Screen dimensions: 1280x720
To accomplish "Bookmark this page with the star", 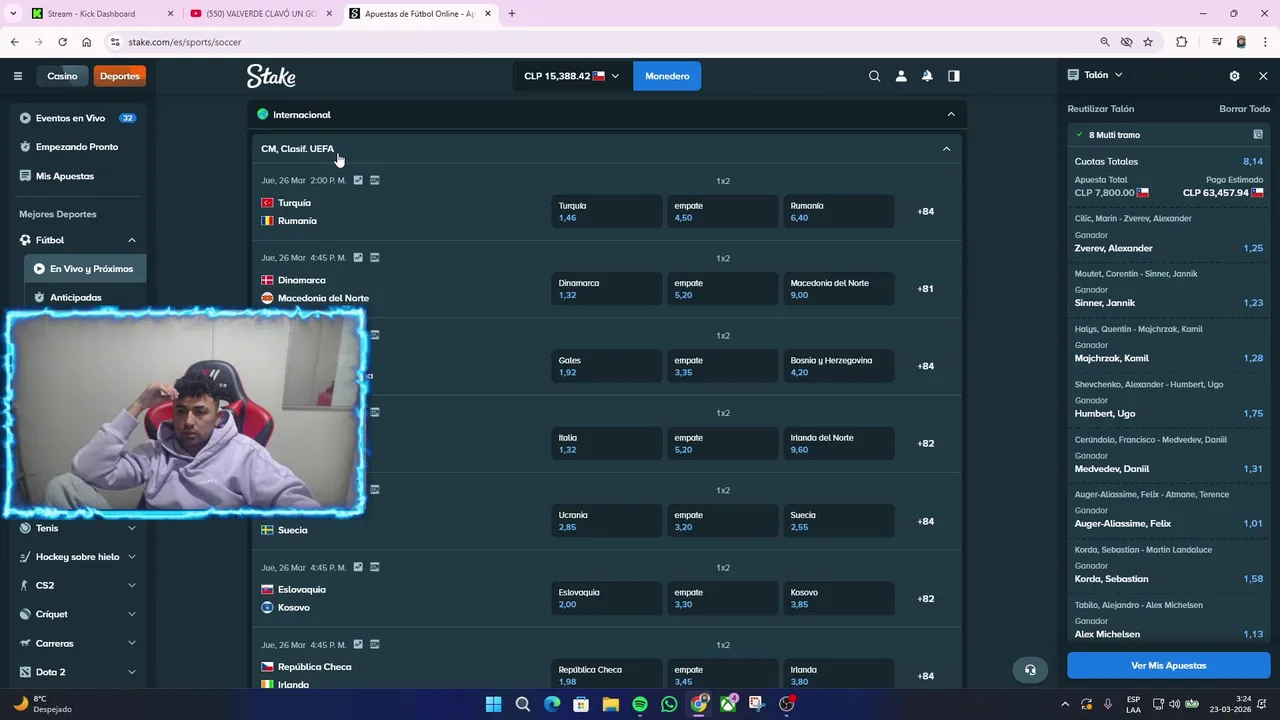I will [x=1148, y=42].
